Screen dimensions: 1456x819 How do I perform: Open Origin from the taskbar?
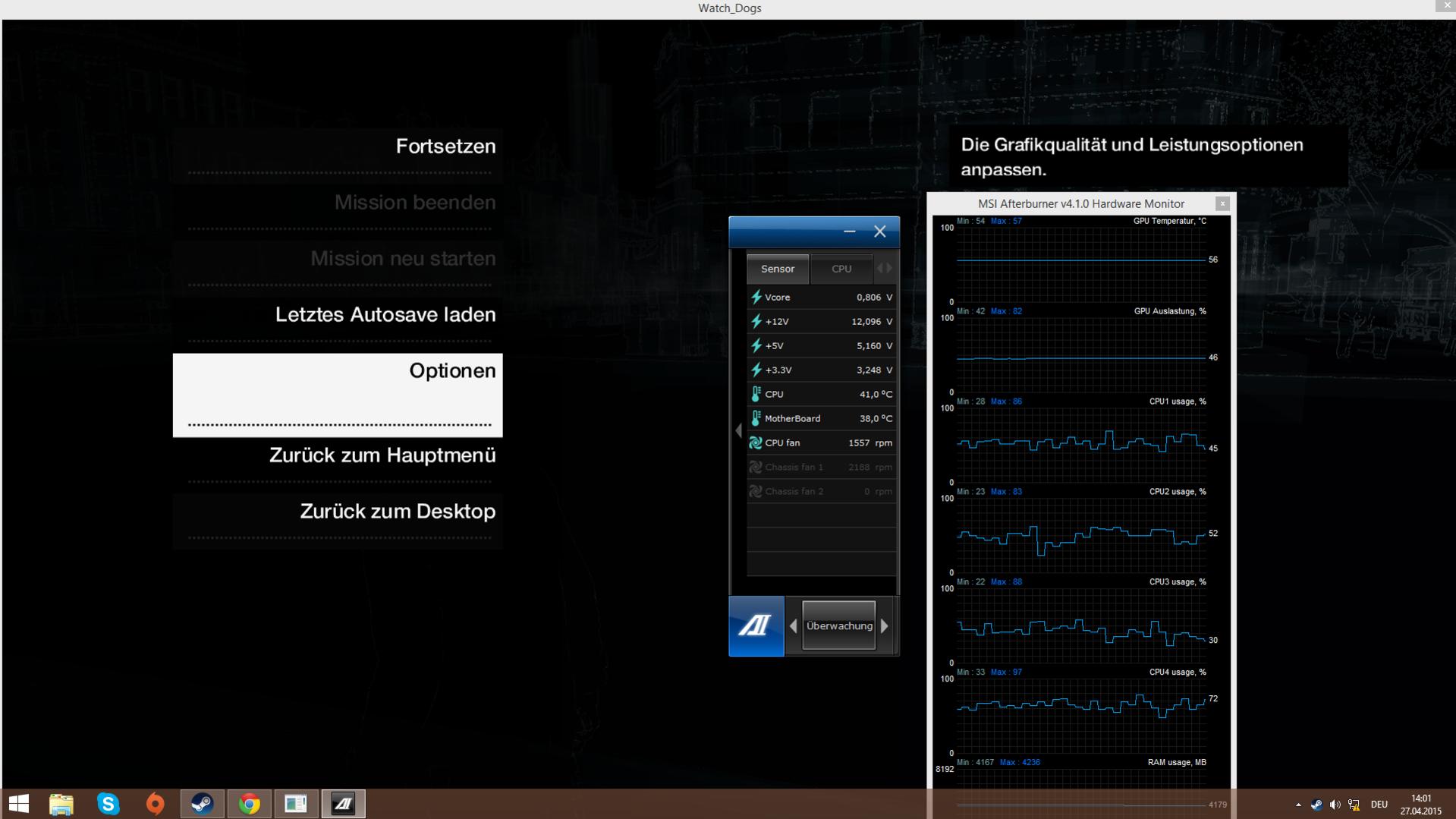[155, 804]
